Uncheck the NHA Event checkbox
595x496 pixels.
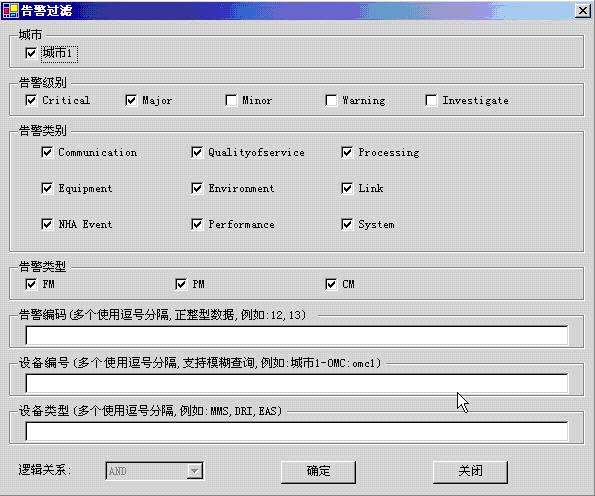click(x=47, y=224)
